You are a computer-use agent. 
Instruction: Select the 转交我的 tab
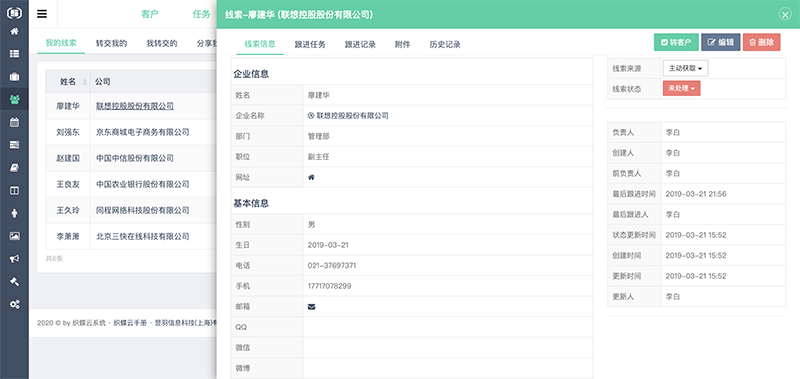pyautogui.click(x=111, y=43)
